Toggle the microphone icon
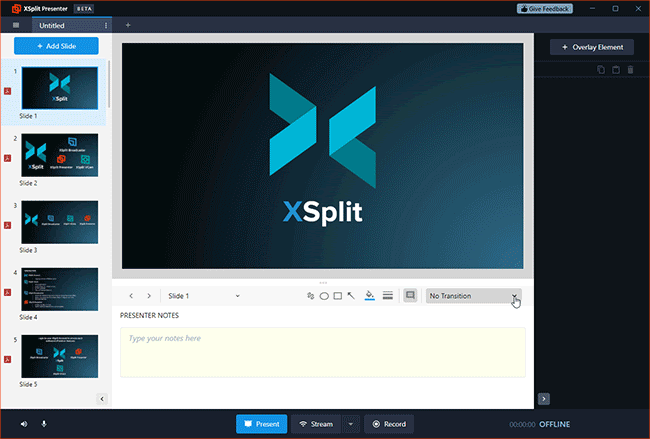This screenshot has width=650, height=439. 44,424
